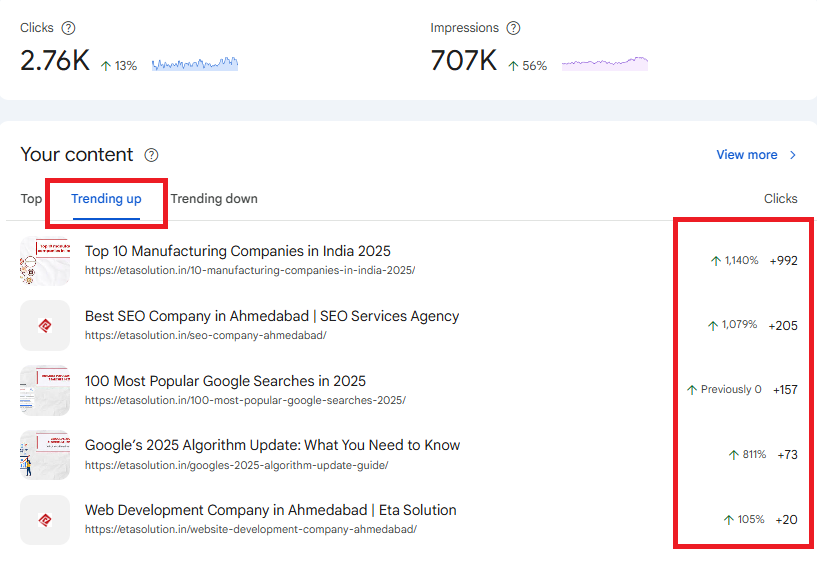
Task: Click the Clicks column header
Action: [x=781, y=199]
